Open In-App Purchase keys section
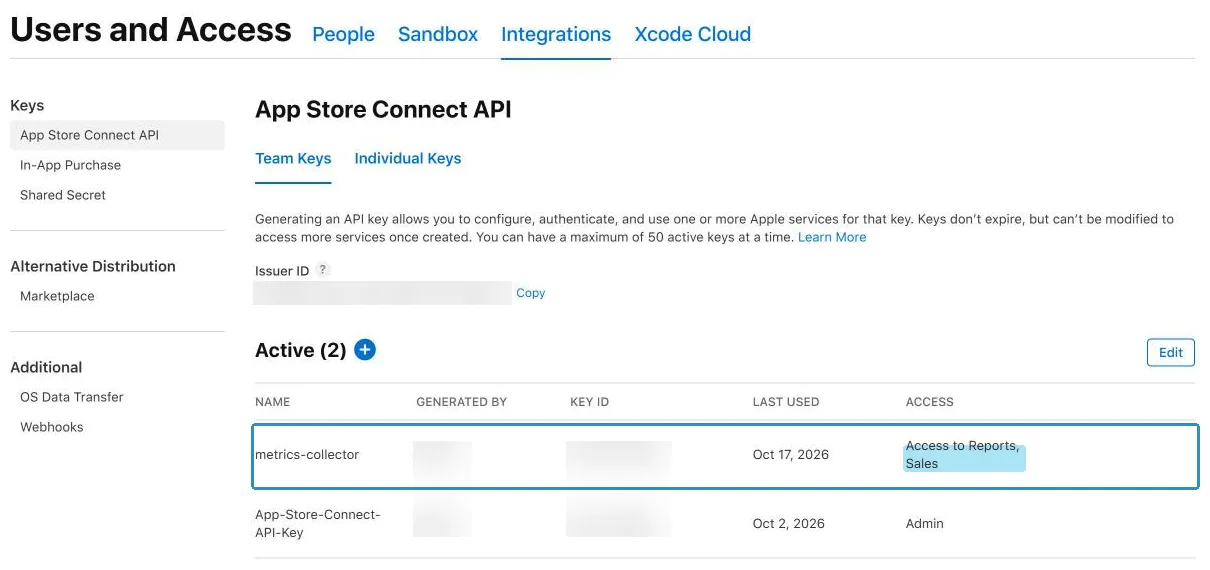The height and width of the screenshot is (570, 1210). point(70,165)
